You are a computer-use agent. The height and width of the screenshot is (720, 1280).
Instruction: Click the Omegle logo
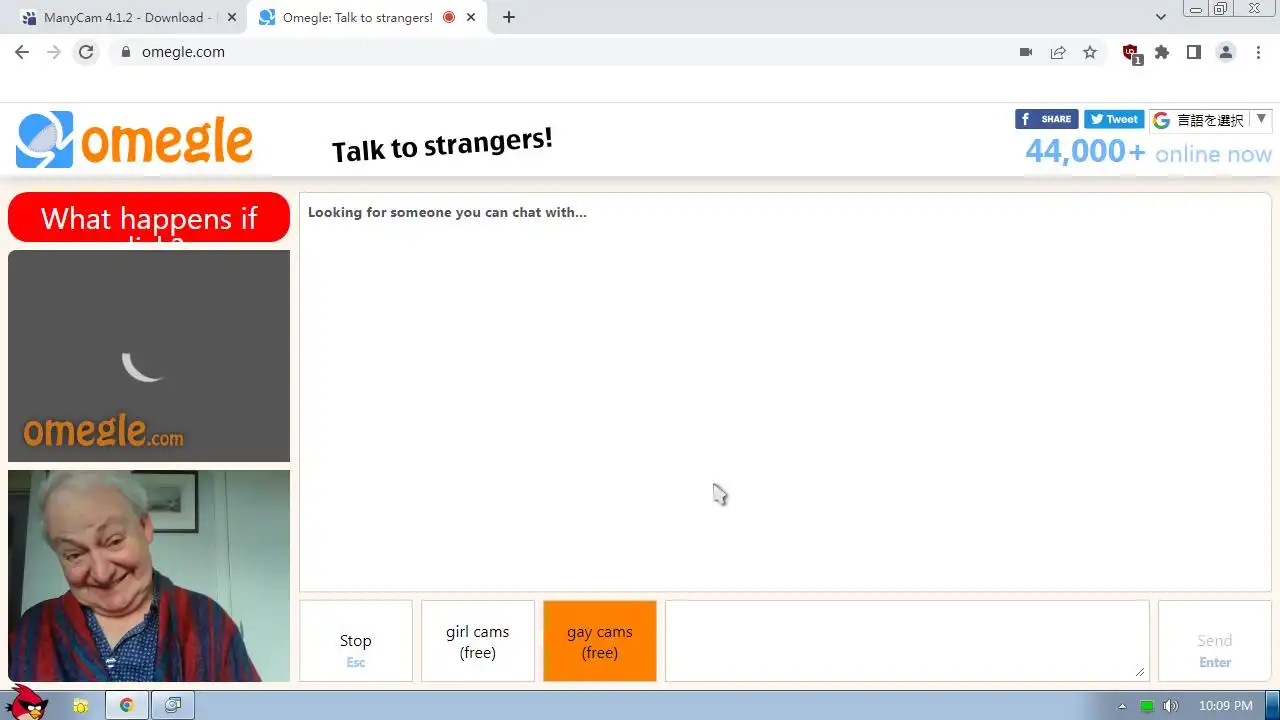pyautogui.click(x=134, y=140)
